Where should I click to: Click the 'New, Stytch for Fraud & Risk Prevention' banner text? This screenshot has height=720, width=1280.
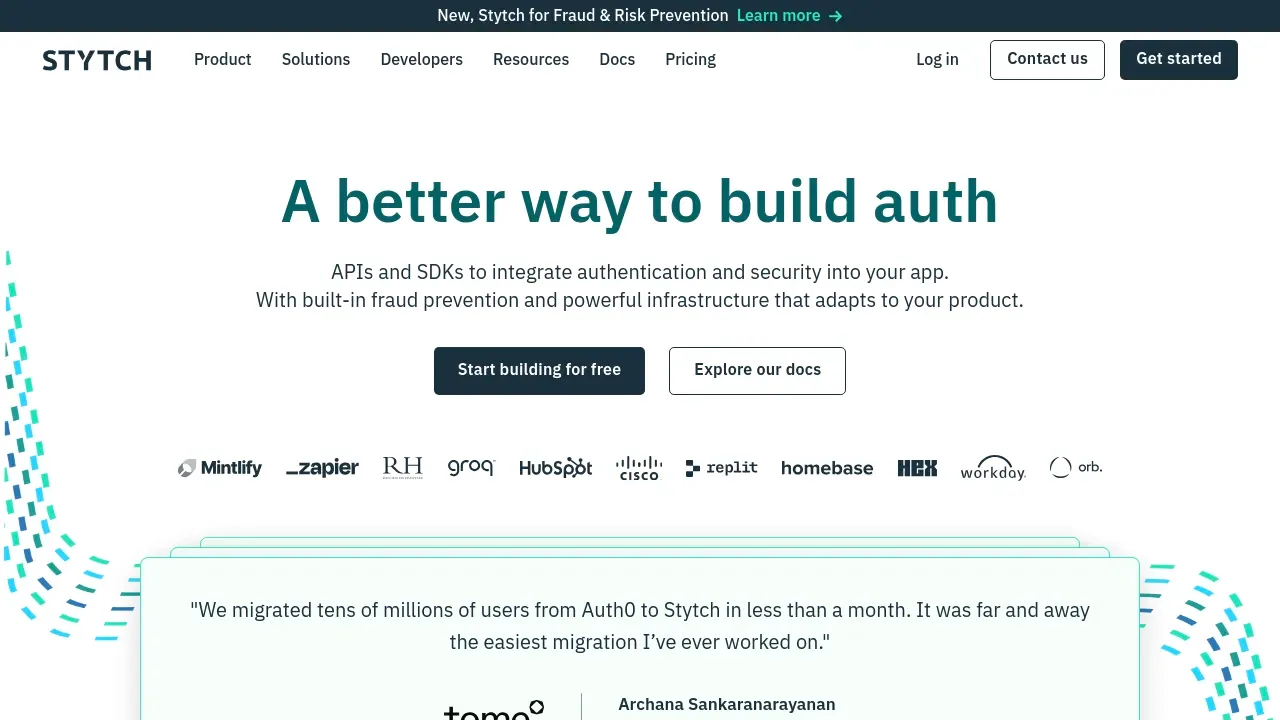pyautogui.click(x=583, y=16)
